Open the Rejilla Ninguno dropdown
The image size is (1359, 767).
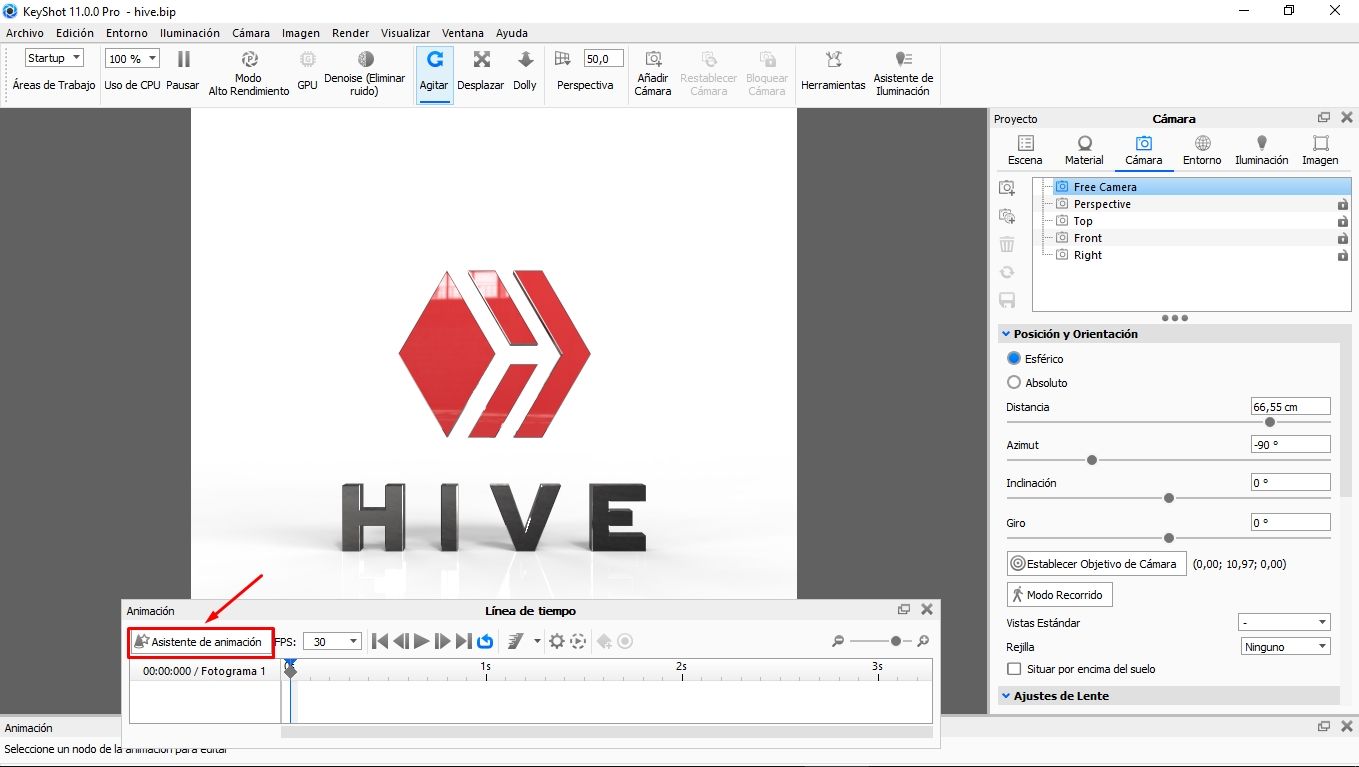pos(1285,647)
